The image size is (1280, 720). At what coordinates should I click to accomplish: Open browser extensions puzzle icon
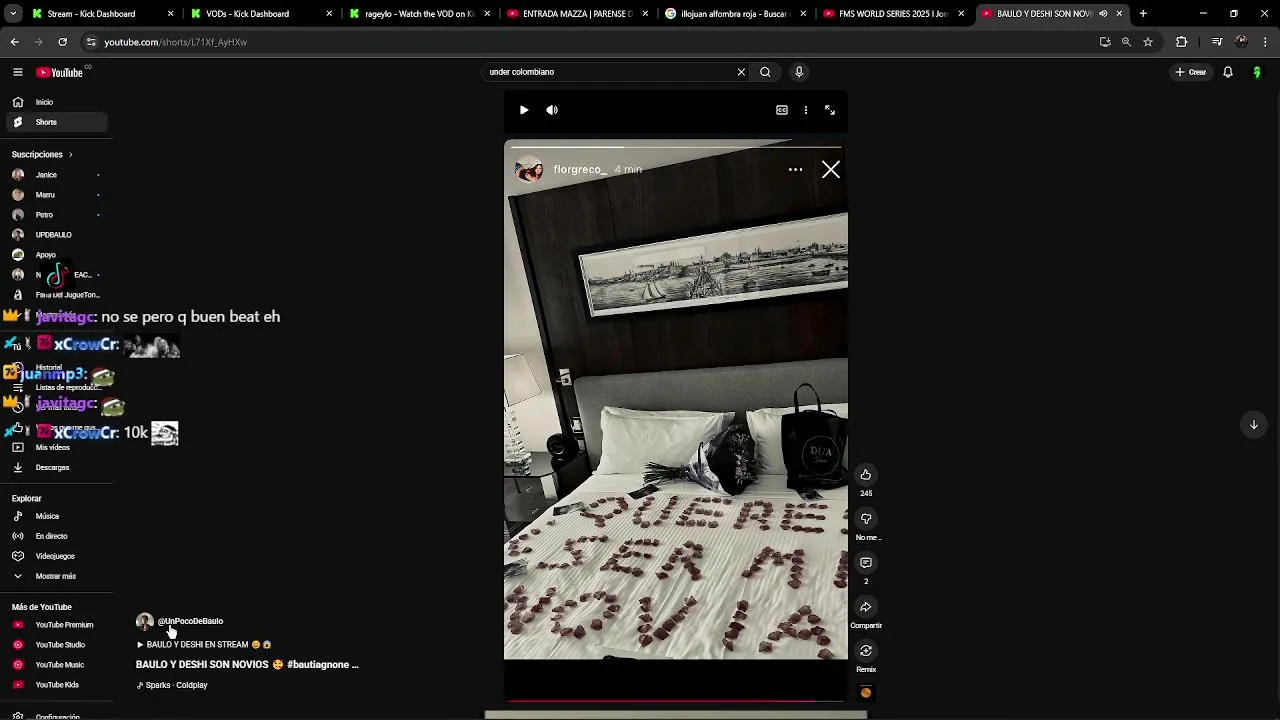click(1182, 42)
